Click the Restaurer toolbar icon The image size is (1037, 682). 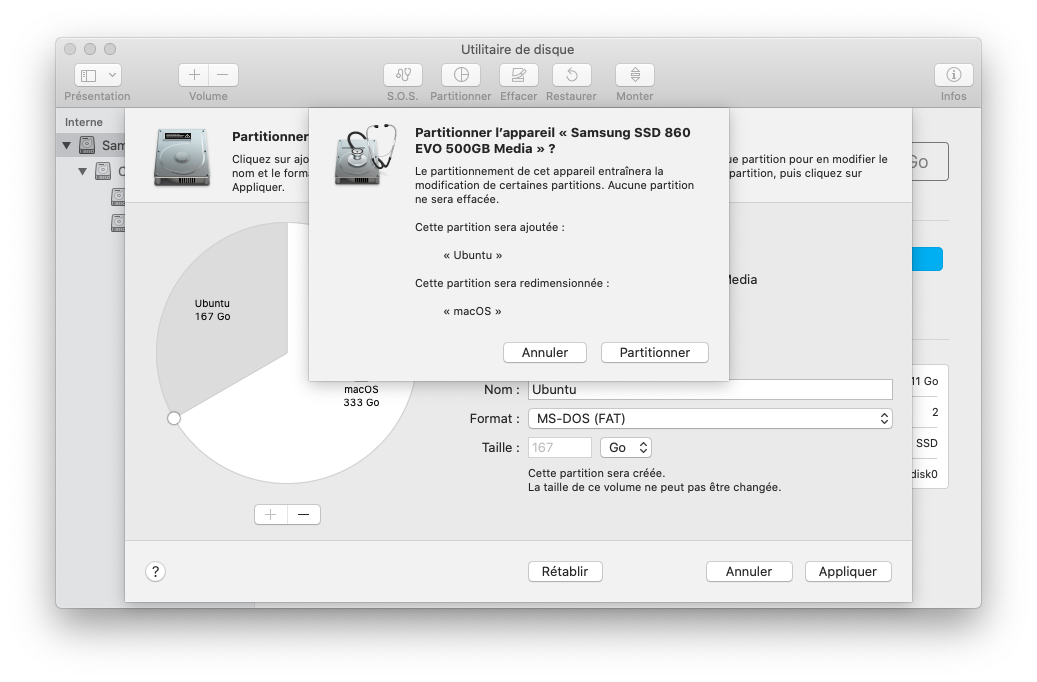[571, 75]
